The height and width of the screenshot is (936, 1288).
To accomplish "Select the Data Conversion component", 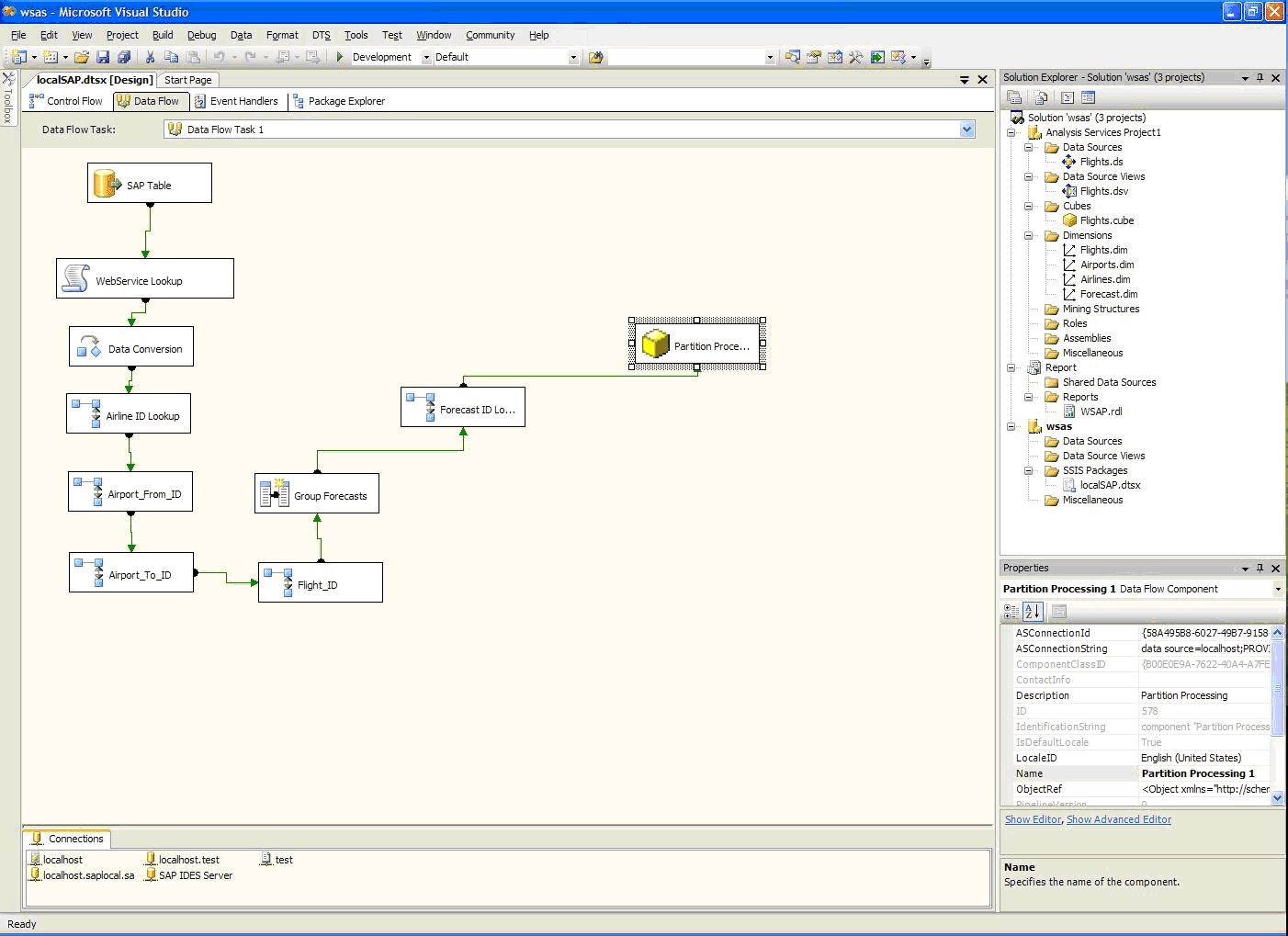I will (131, 346).
